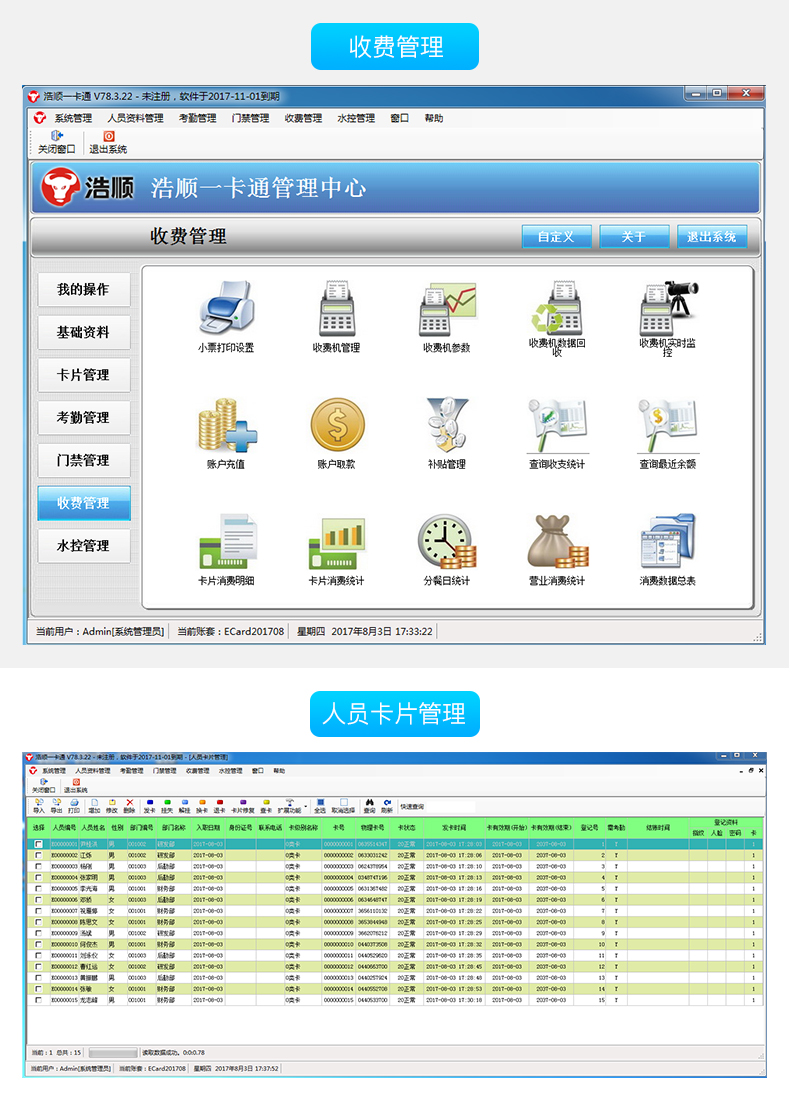Tick checkbox for employee row 00000001

pos(39,844)
